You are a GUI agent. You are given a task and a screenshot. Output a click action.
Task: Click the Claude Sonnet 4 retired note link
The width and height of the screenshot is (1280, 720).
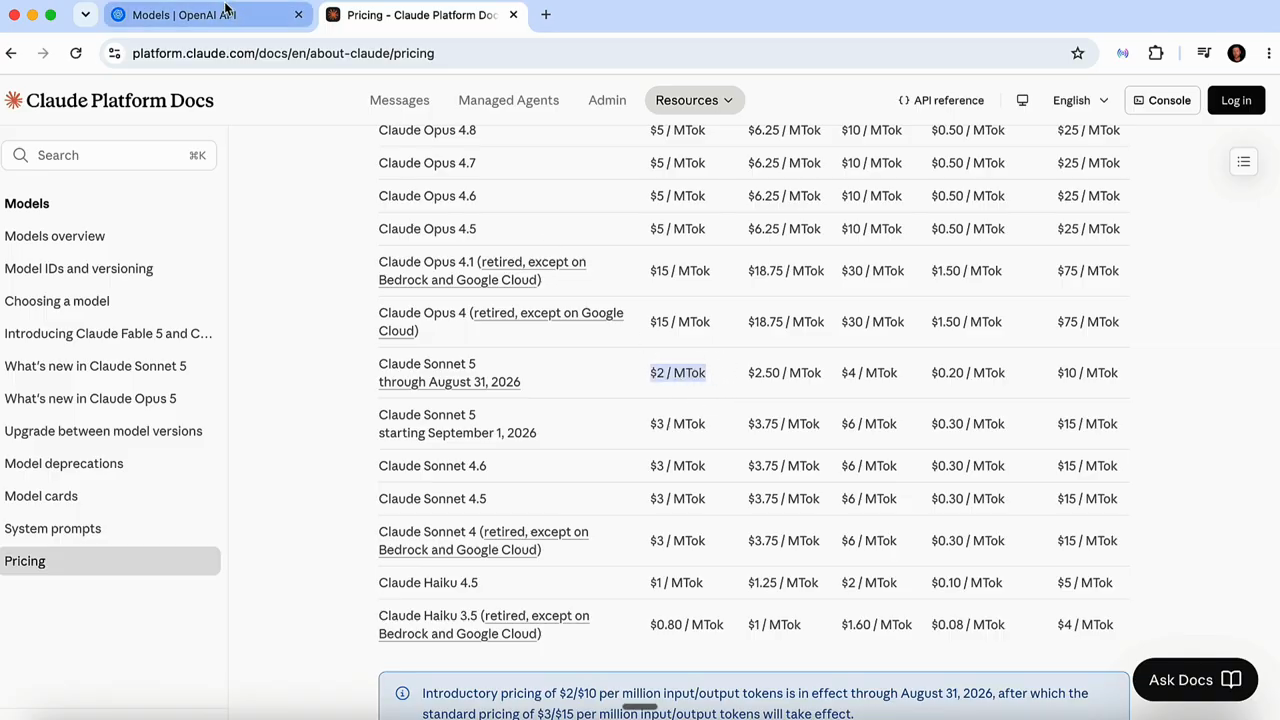pos(484,541)
